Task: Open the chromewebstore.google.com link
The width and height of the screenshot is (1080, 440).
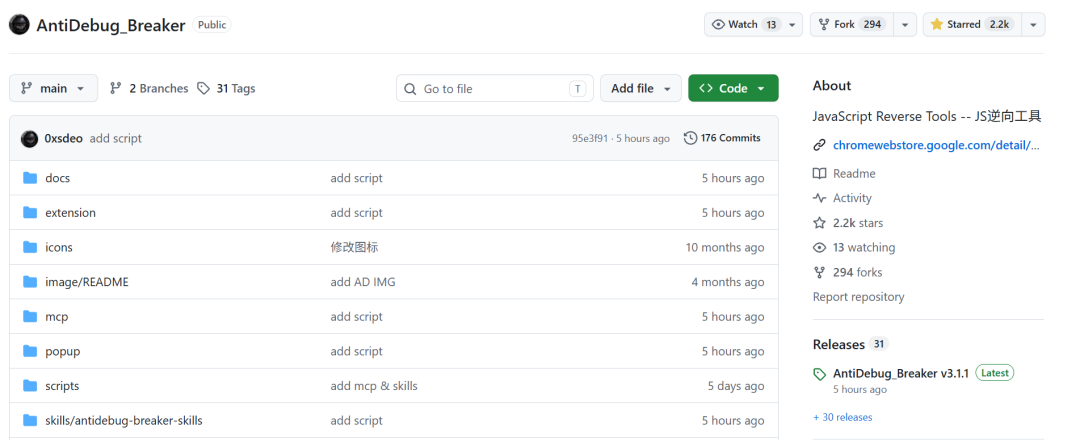Action: [x=936, y=145]
